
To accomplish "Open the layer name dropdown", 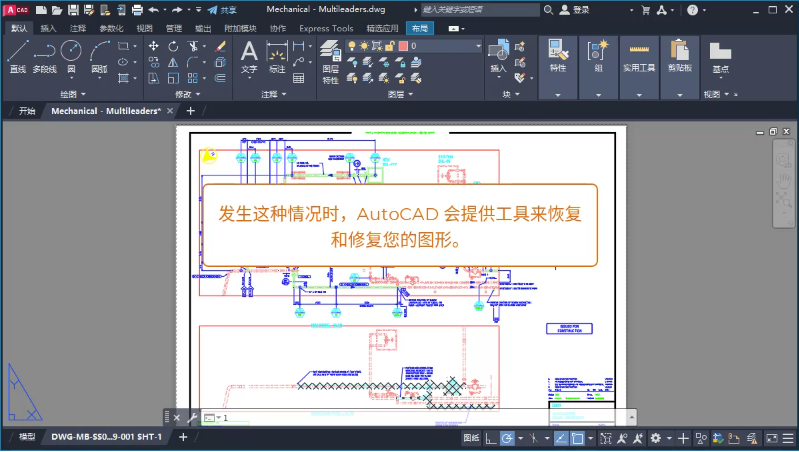I will click(x=478, y=46).
